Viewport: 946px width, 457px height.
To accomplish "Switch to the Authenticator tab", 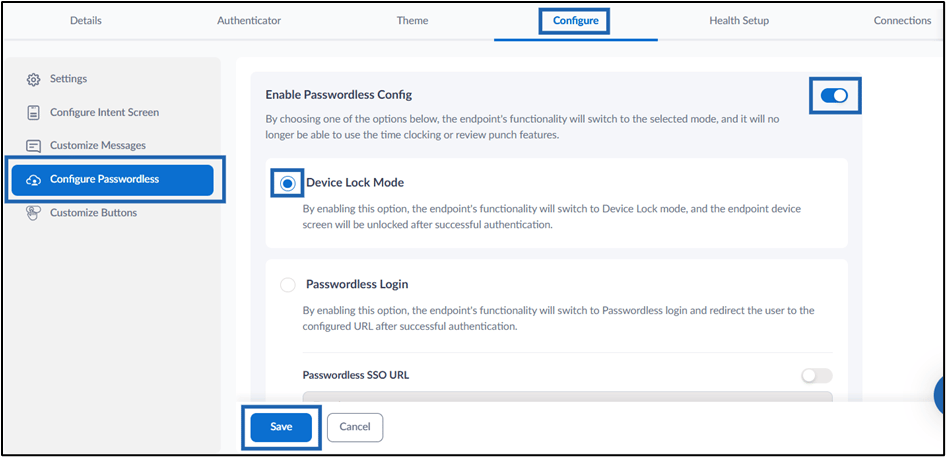I will (x=249, y=21).
